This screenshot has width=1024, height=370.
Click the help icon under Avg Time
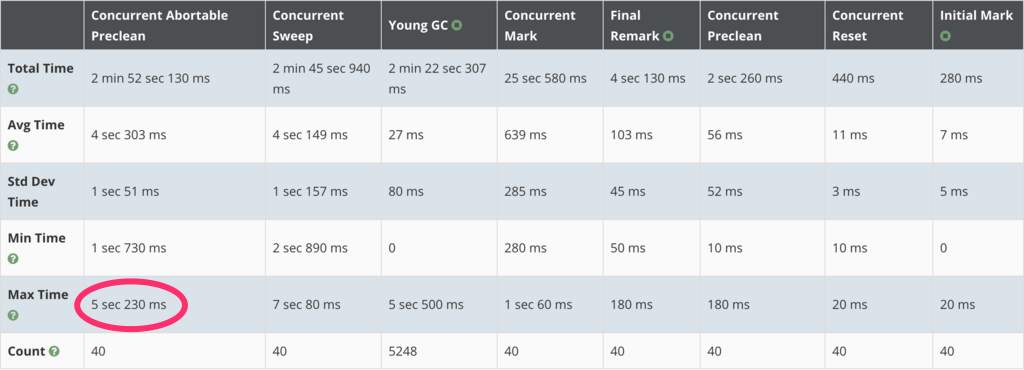pyautogui.click(x=13, y=146)
